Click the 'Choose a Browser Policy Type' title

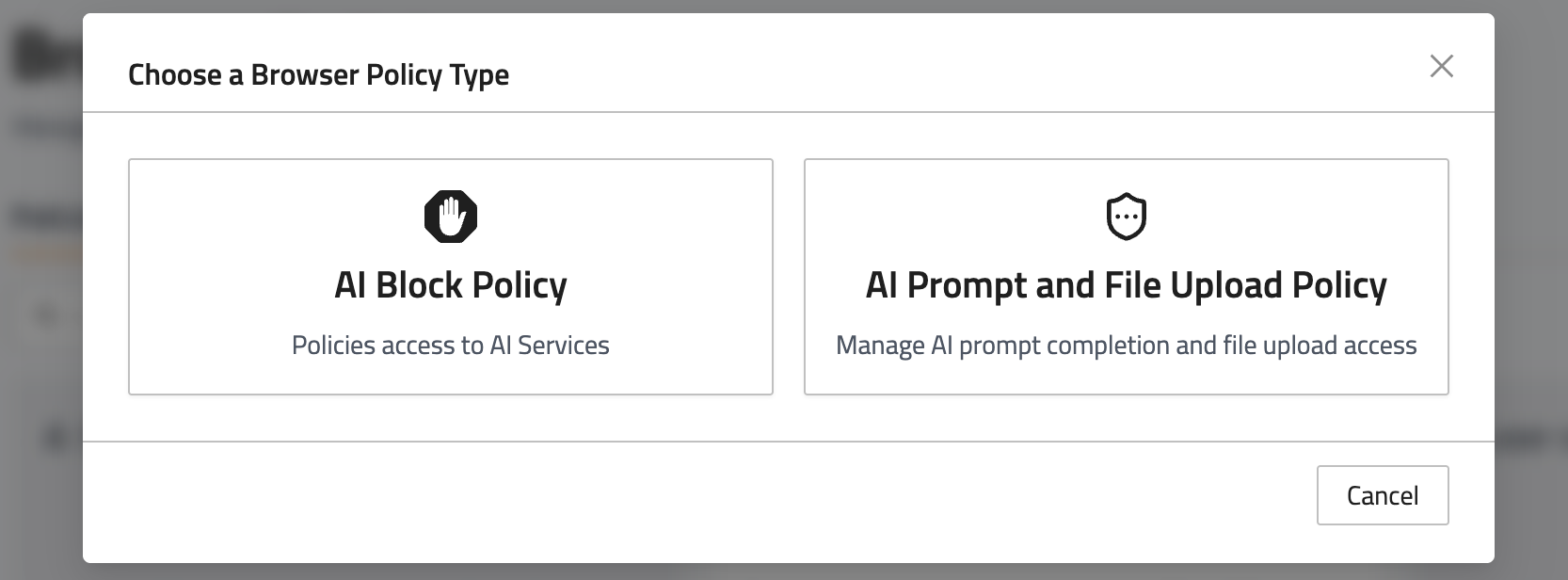tap(318, 74)
